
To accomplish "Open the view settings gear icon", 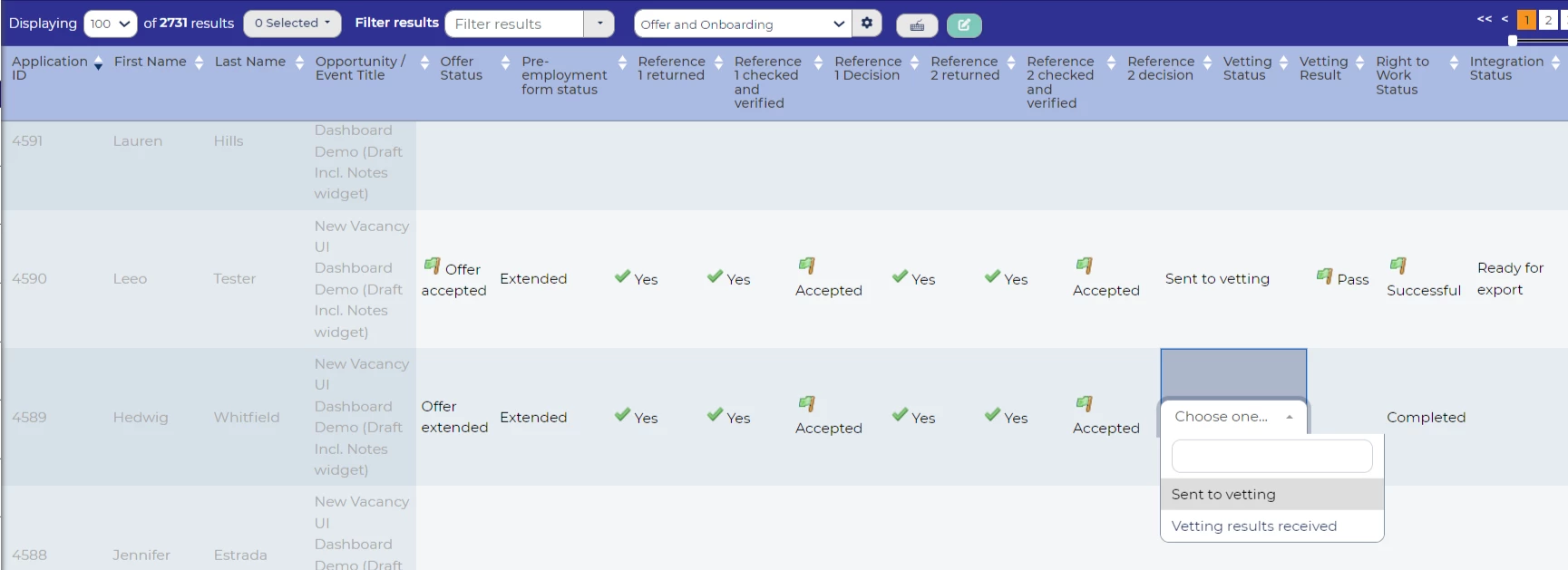I will point(867,24).
